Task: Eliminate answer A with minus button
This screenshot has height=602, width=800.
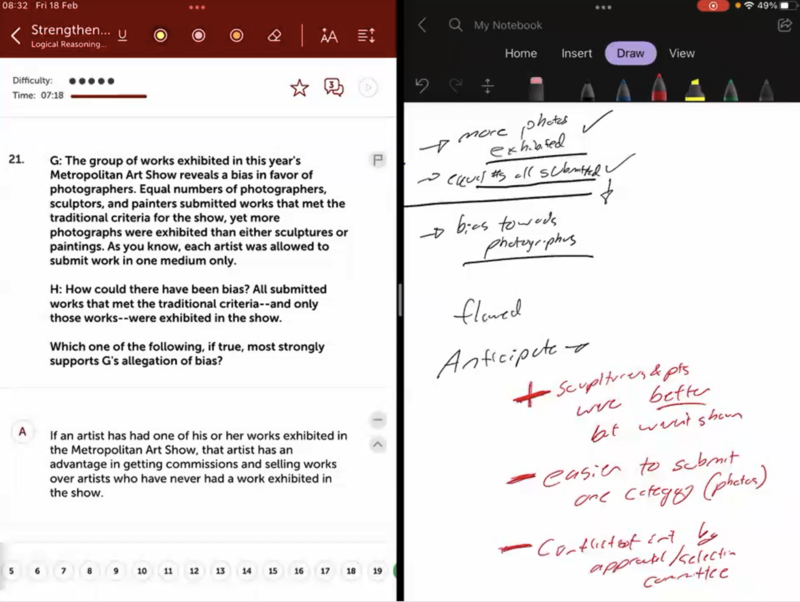Action: pyautogui.click(x=378, y=420)
